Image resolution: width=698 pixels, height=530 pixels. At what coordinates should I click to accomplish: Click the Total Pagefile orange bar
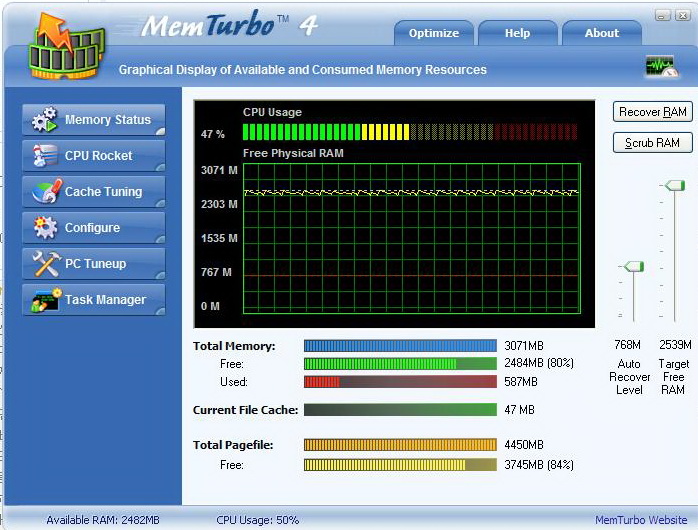pos(400,445)
